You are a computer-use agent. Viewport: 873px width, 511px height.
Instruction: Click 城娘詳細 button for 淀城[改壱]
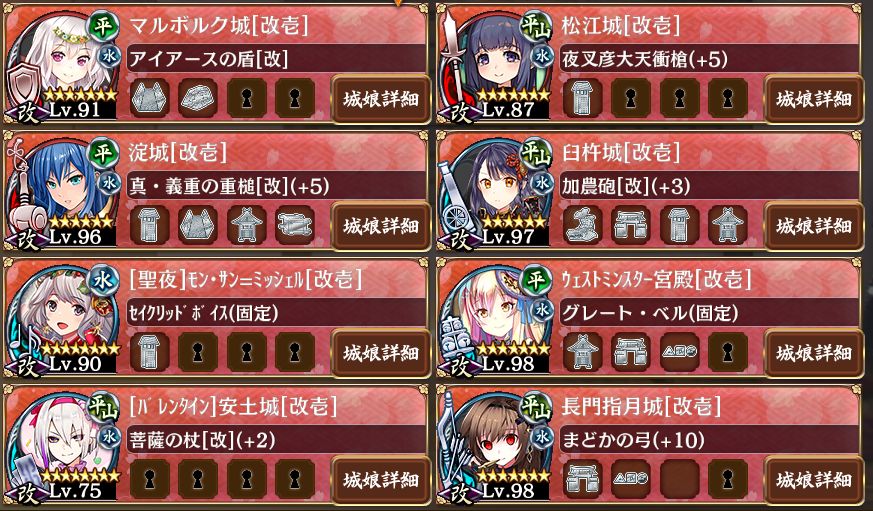click(381, 226)
